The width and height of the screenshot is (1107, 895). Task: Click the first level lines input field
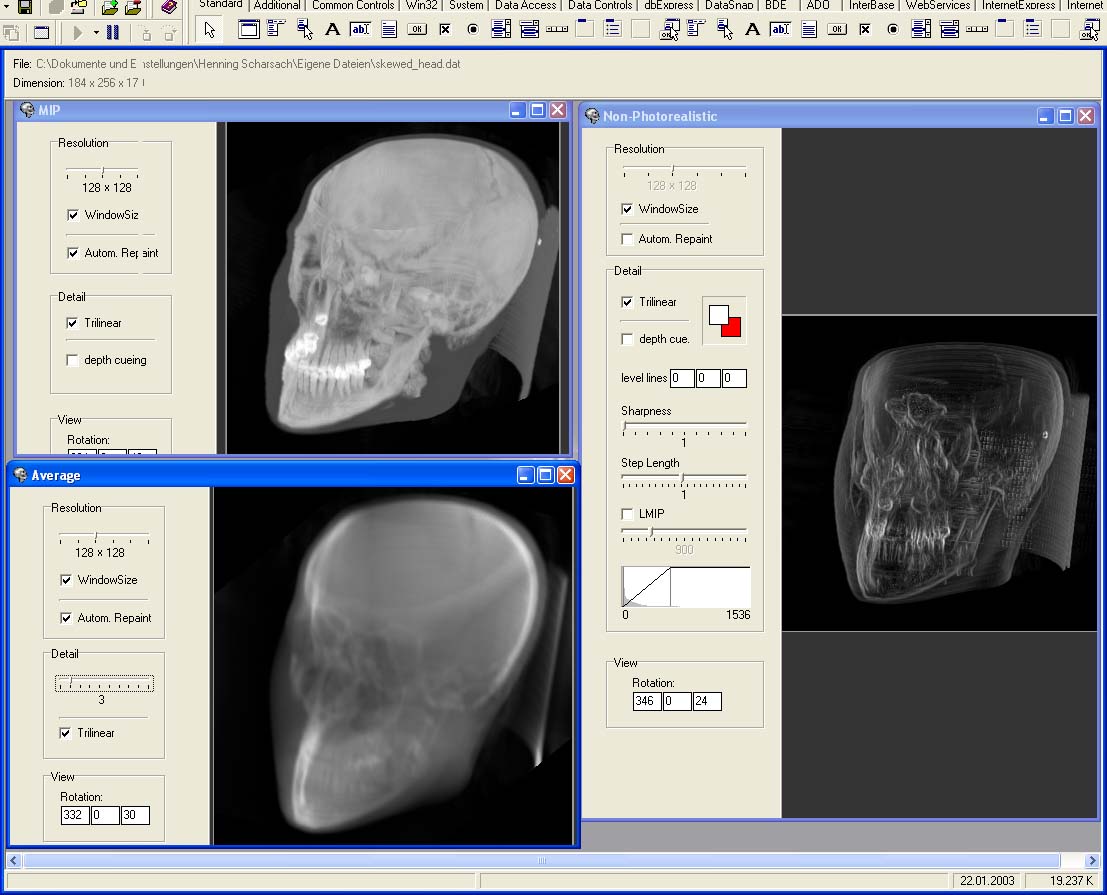682,378
